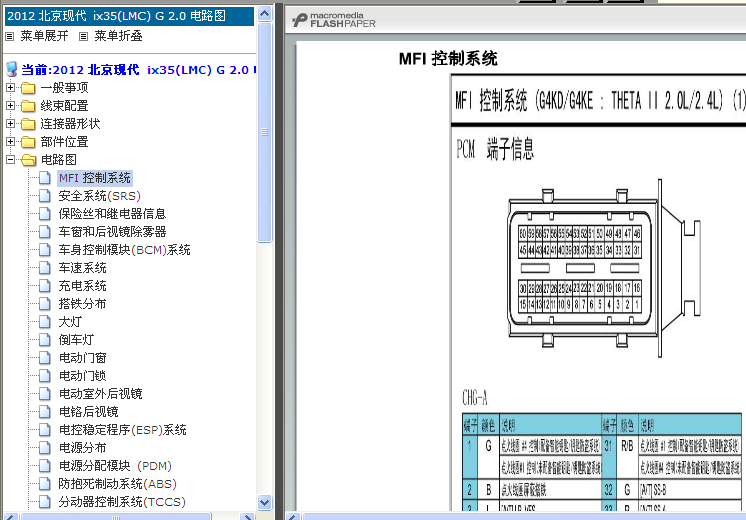Select the 线束配置 folder icon

28,106
